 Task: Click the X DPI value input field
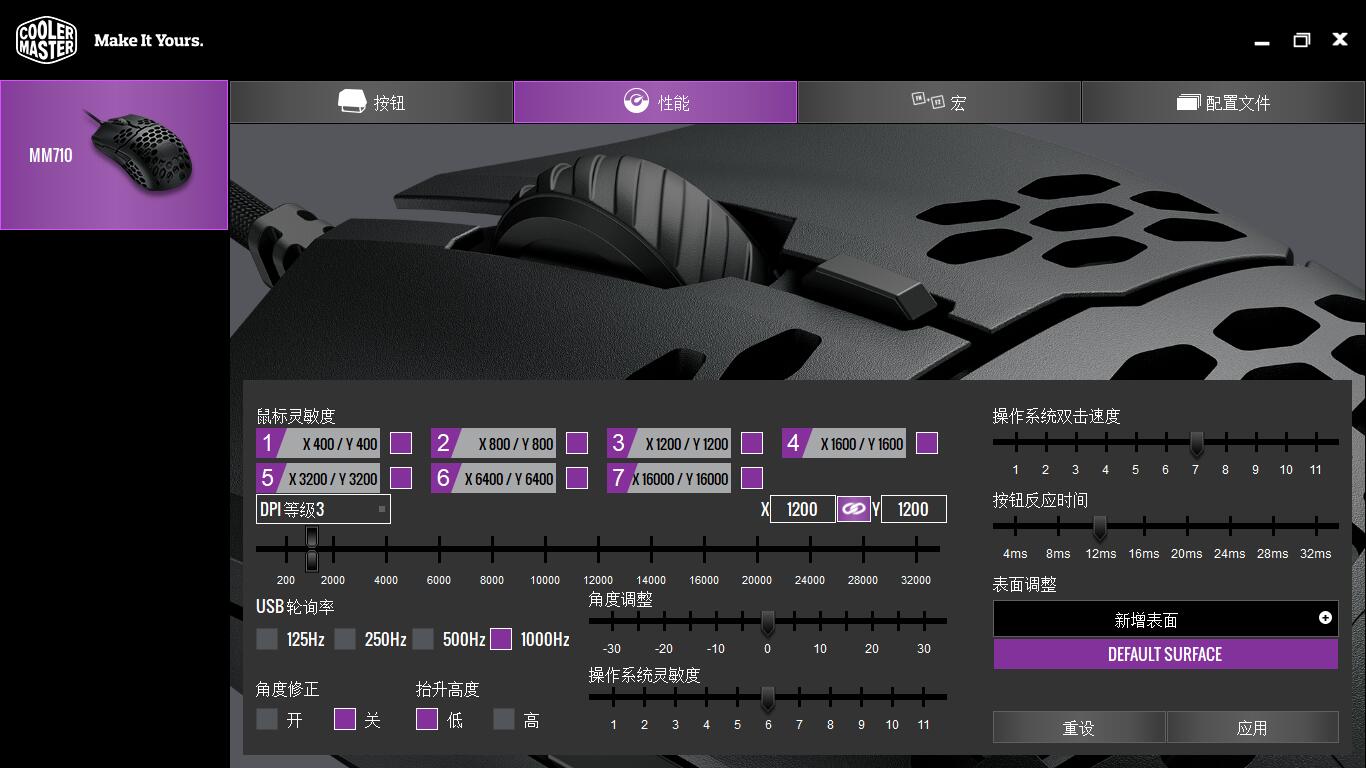[802, 509]
